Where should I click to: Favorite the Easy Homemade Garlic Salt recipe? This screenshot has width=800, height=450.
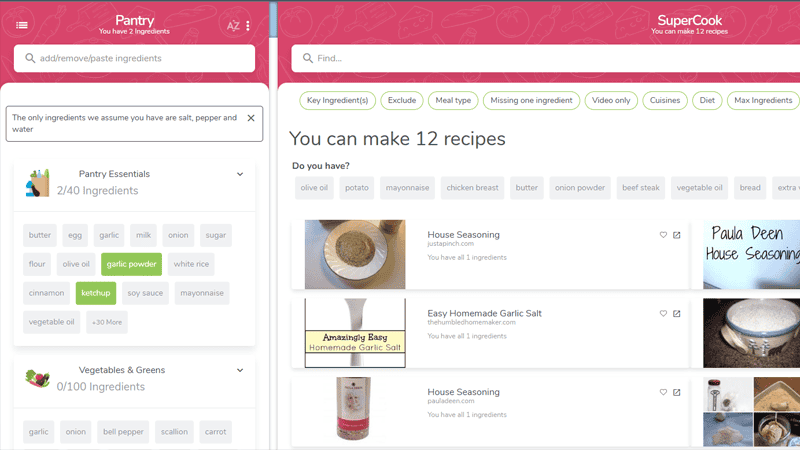[x=663, y=313]
